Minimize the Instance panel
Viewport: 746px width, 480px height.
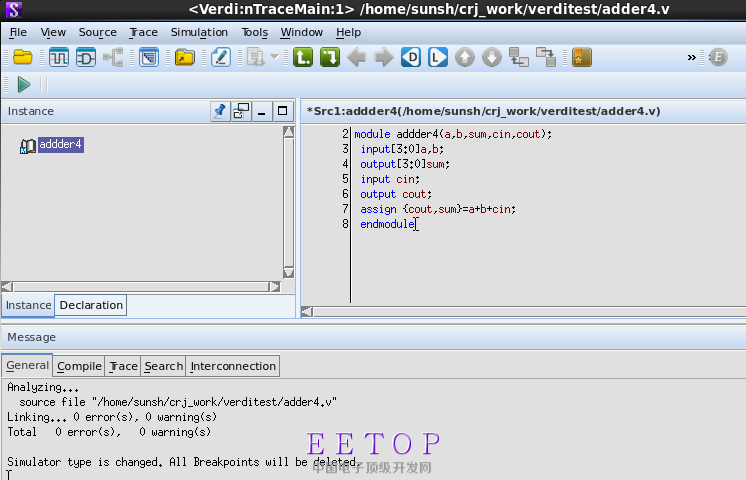[x=262, y=111]
